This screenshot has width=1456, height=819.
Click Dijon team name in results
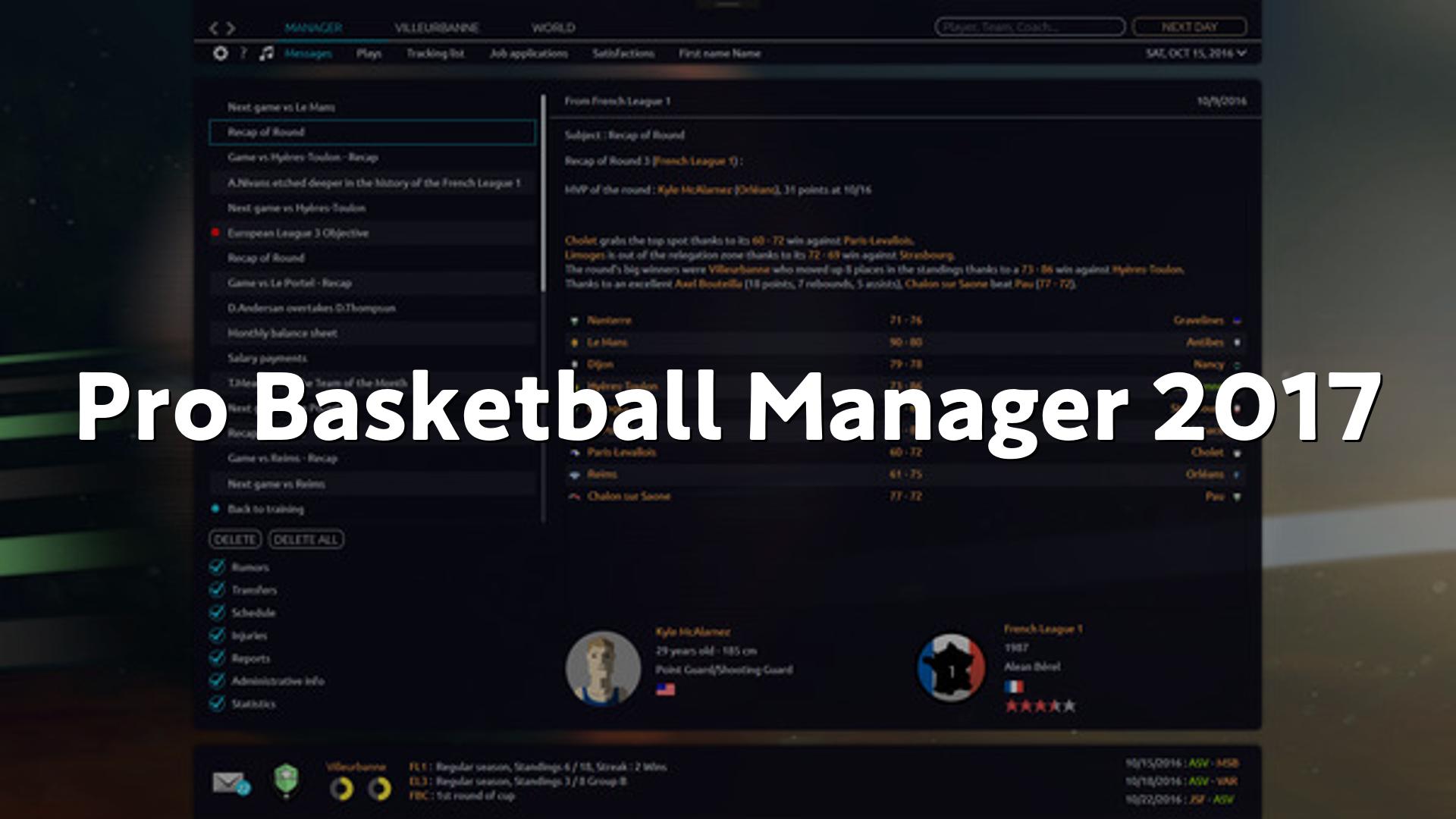(x=600, y=365)
